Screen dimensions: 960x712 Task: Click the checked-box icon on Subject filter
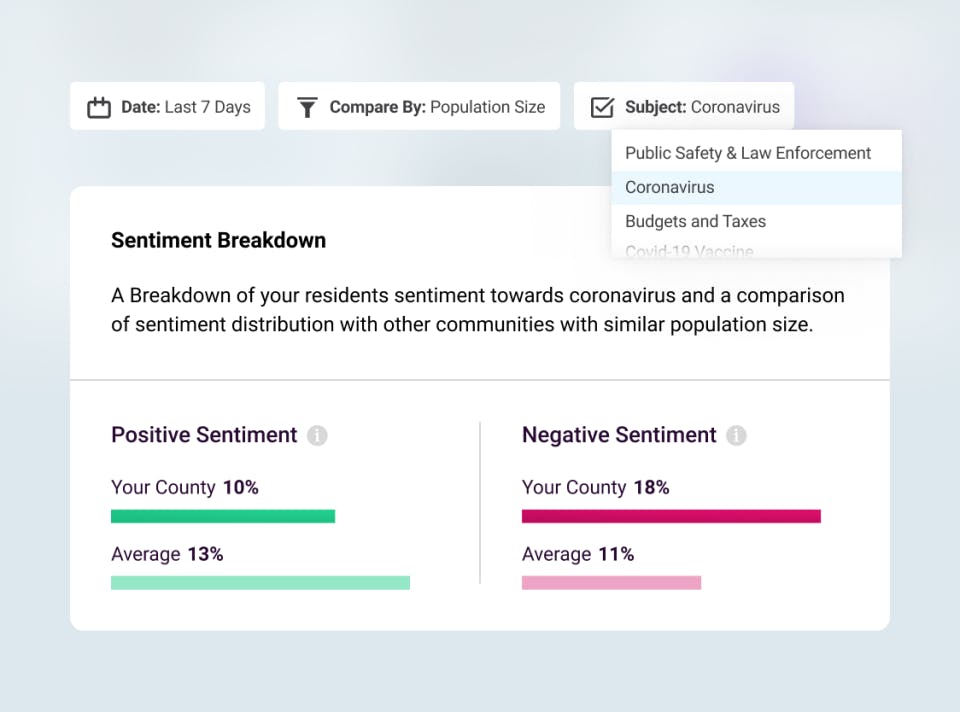pyautogui.click(x=601, y=106)
